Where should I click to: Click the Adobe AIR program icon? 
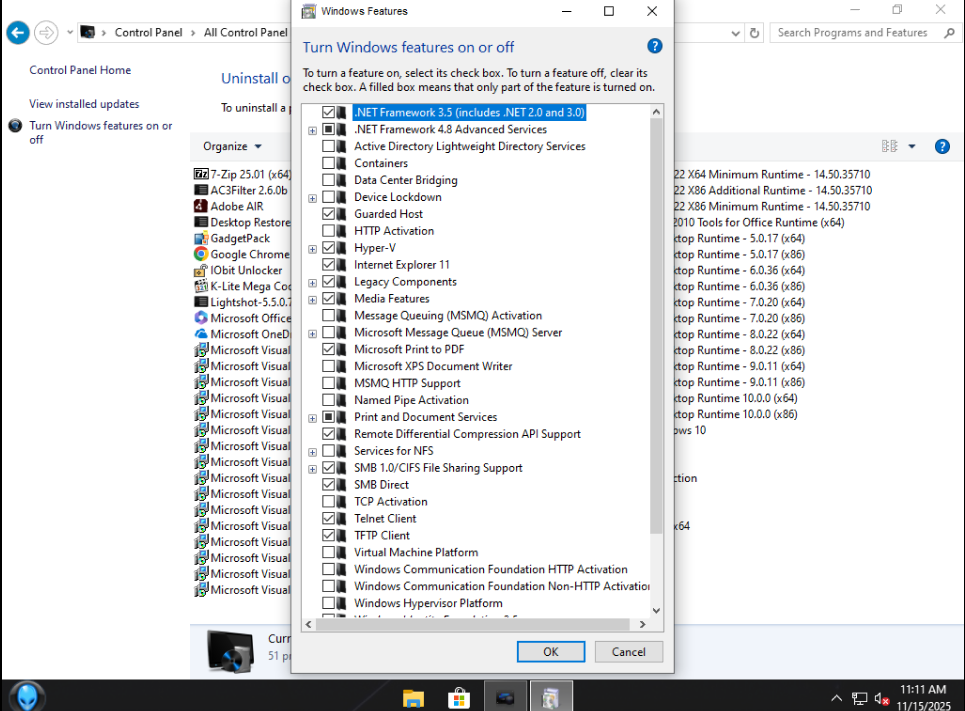coord(201,206)
